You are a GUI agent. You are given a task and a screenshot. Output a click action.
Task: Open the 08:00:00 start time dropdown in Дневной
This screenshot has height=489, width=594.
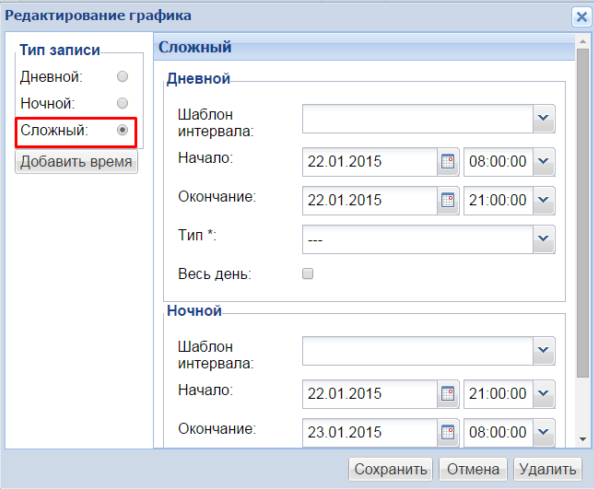[x=544, y=162]
